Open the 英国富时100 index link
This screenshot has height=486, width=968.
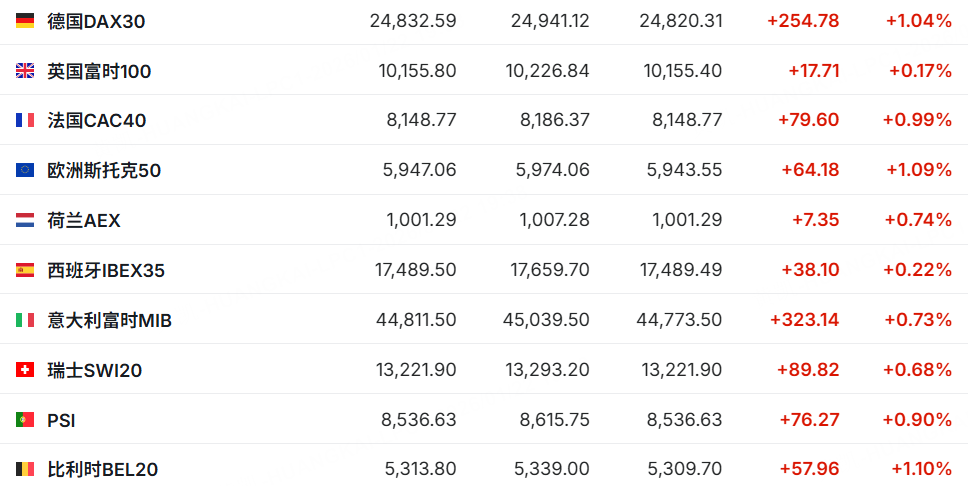click(x=99, y=72)
